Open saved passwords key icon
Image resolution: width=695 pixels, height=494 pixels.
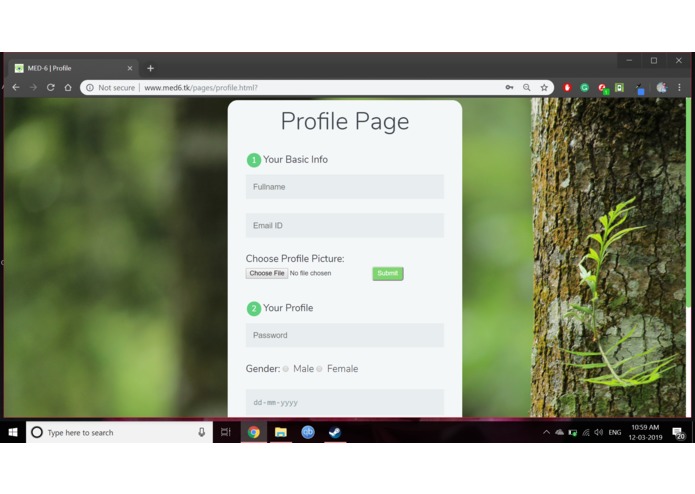pos(509,87)
